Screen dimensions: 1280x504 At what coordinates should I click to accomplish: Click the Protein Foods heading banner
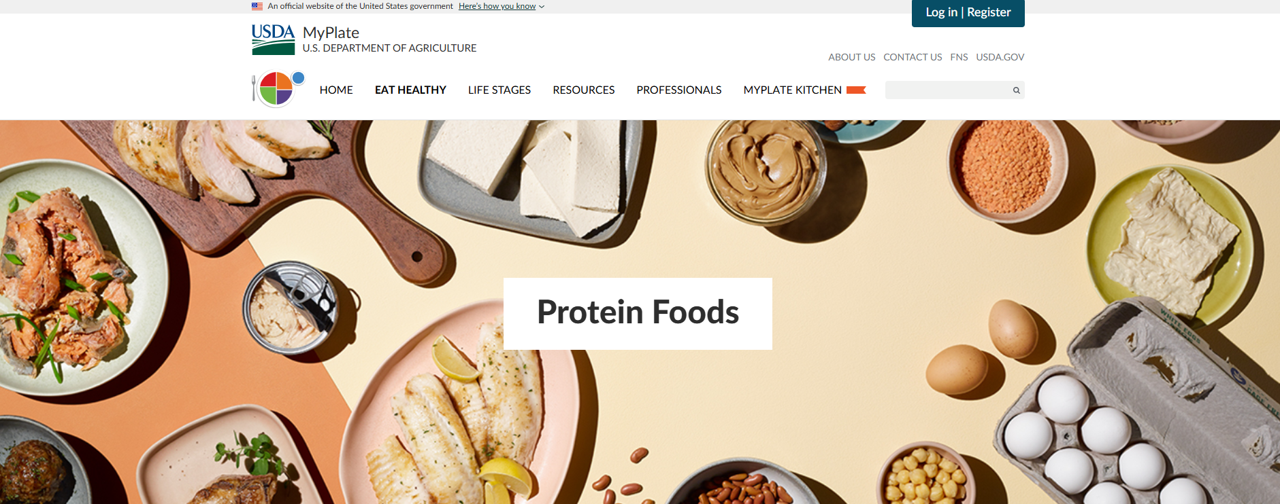point(638,313)
